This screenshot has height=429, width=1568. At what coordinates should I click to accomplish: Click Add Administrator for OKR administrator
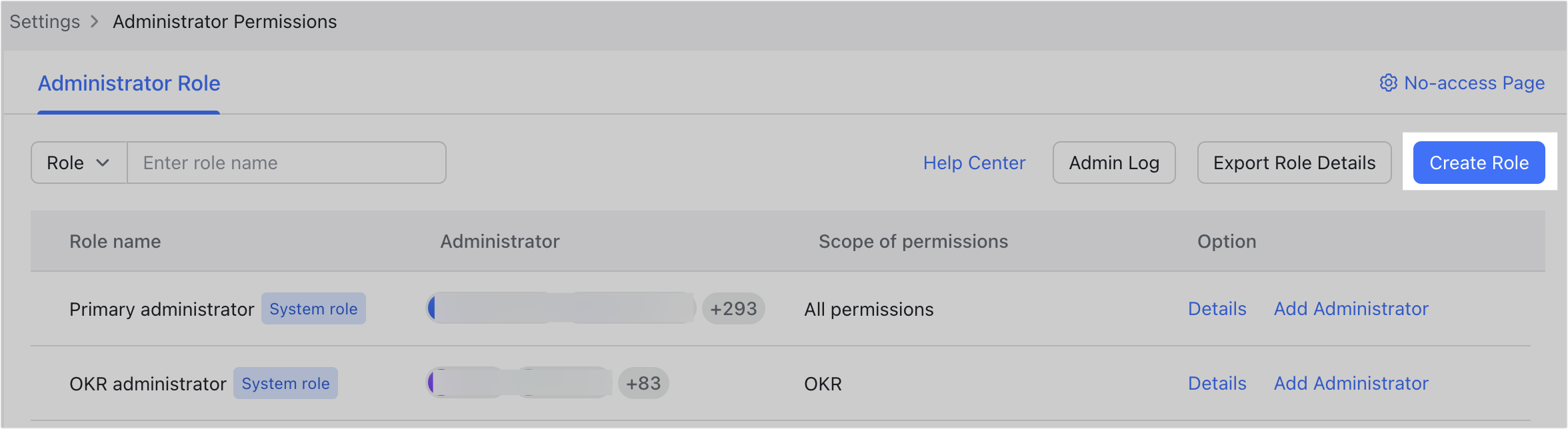click(x=1351, y=383)
